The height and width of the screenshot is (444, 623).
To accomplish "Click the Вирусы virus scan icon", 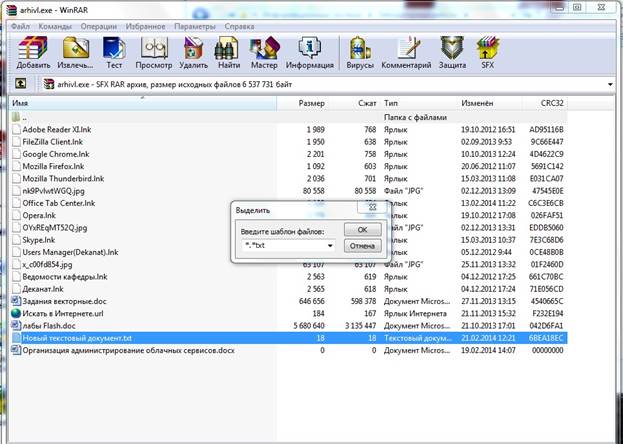I will (x=360, y=48).
